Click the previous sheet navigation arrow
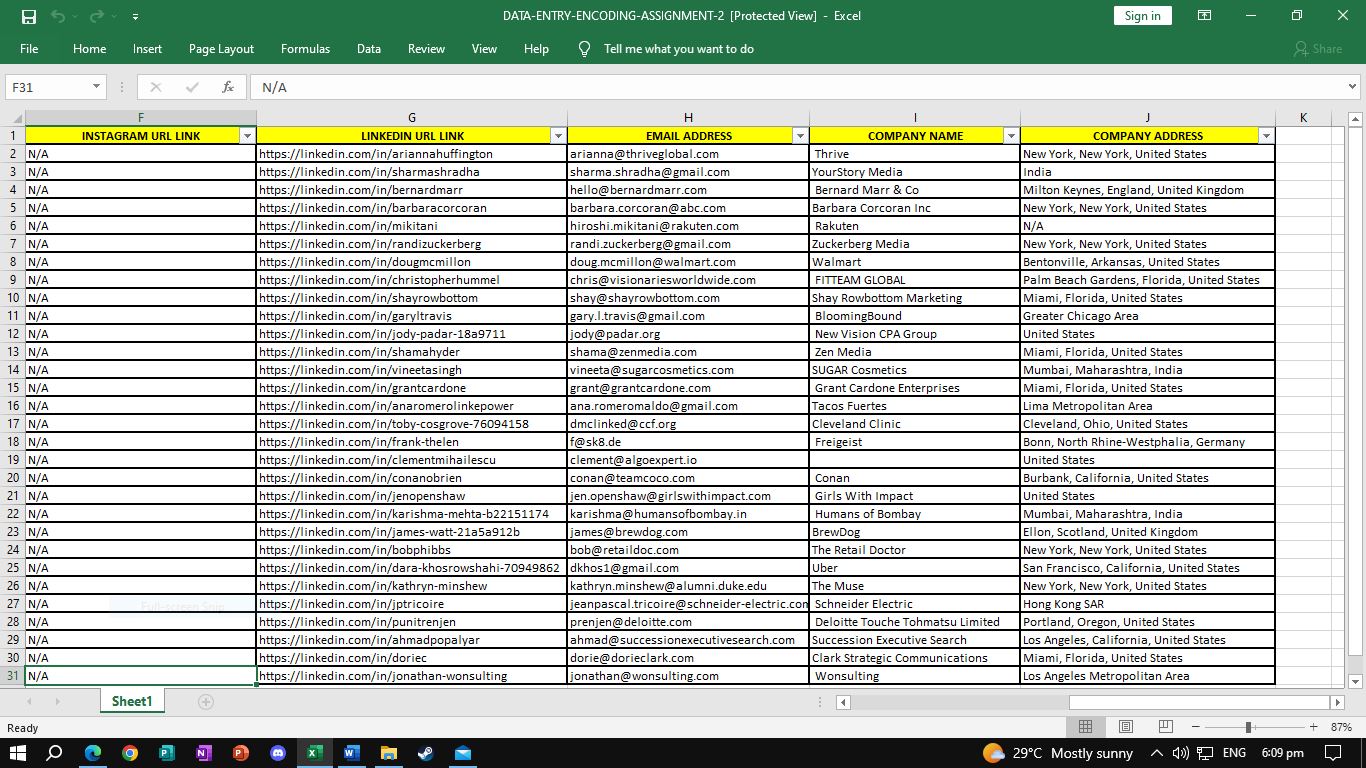 pyautogui.click(x=28, y=702)
